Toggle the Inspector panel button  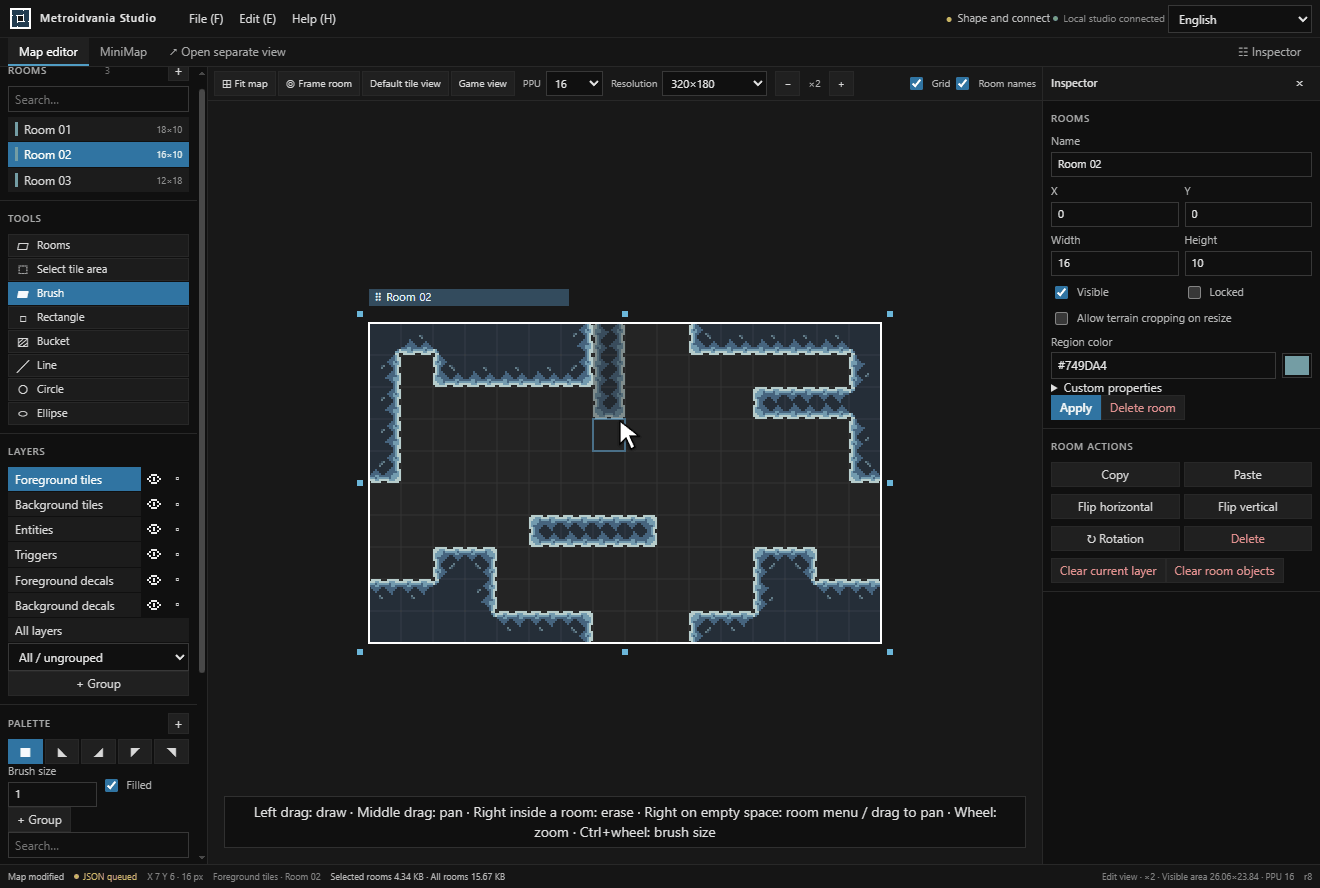tap(1269, 52)
